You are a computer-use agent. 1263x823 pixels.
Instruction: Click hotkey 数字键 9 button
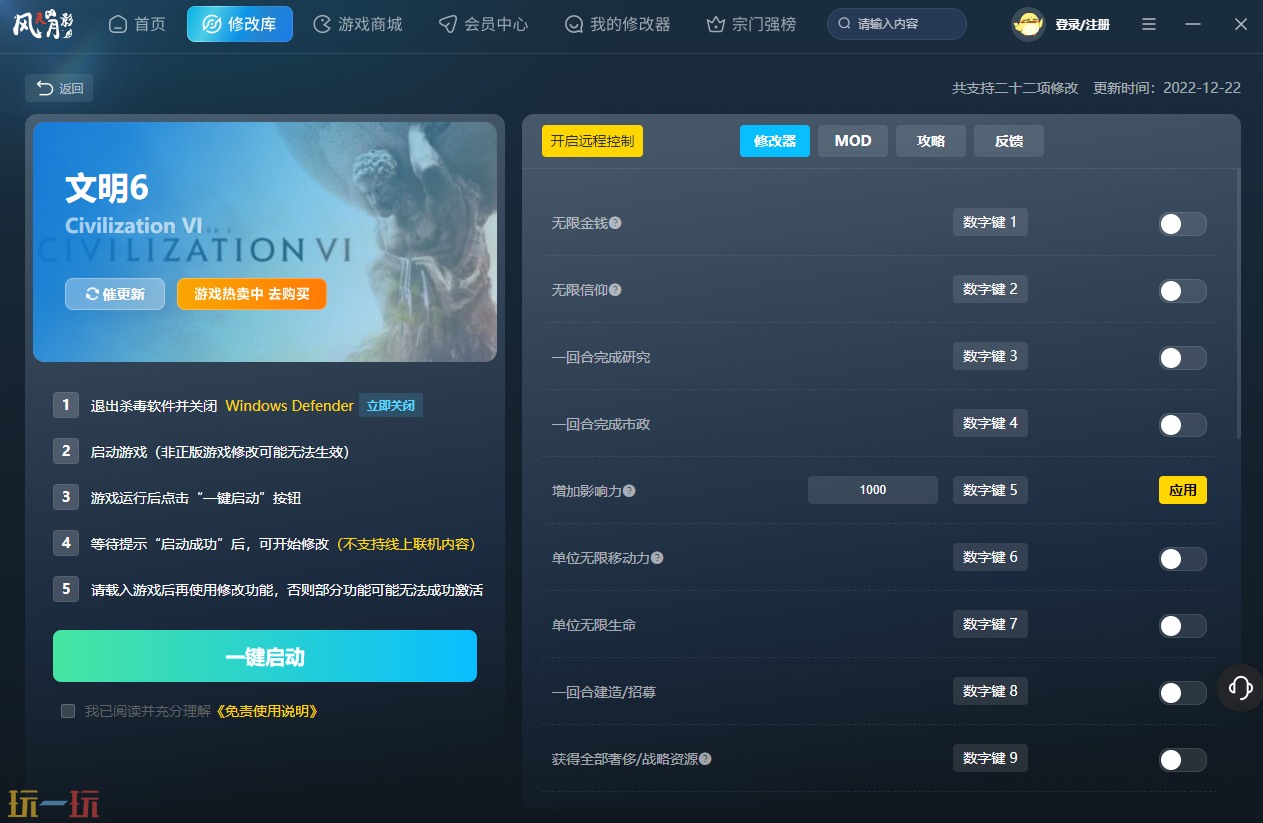990,758
